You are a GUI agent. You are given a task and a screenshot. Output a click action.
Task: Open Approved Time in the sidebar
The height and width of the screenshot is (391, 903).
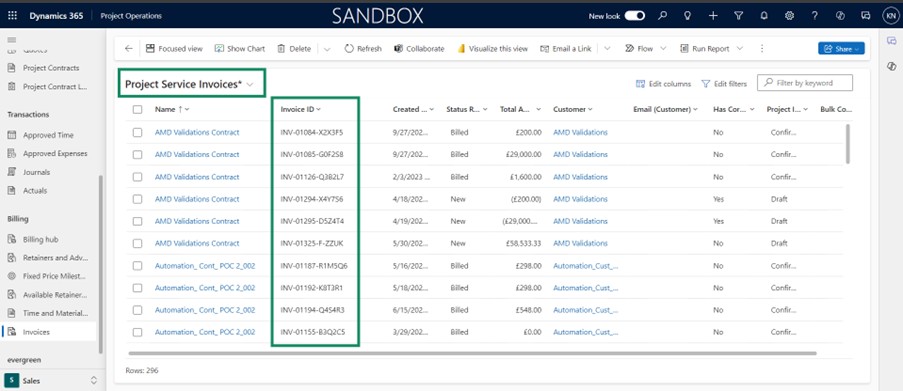click(48, 135)
